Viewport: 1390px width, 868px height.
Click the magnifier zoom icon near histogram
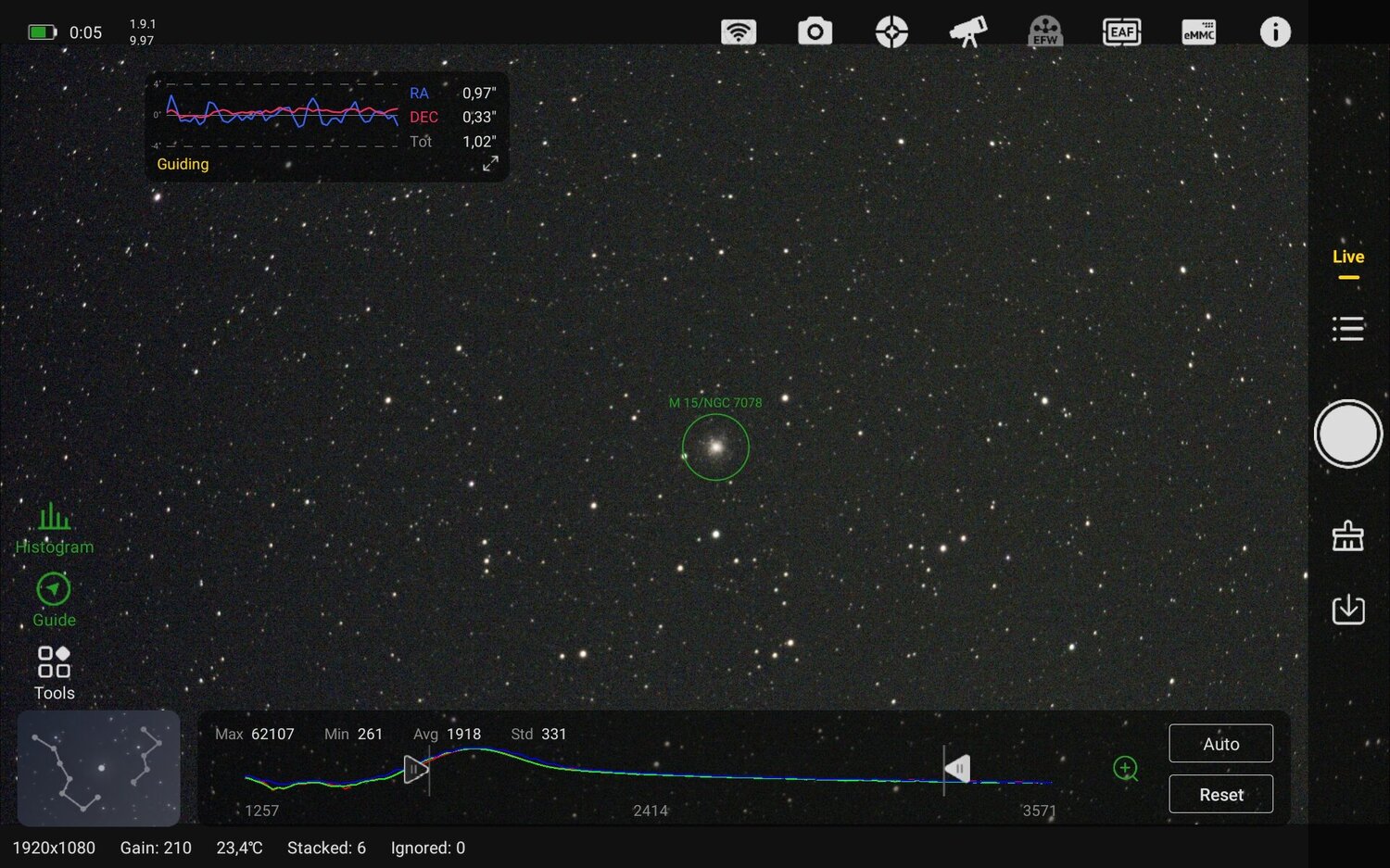(x=1125, y=769)
